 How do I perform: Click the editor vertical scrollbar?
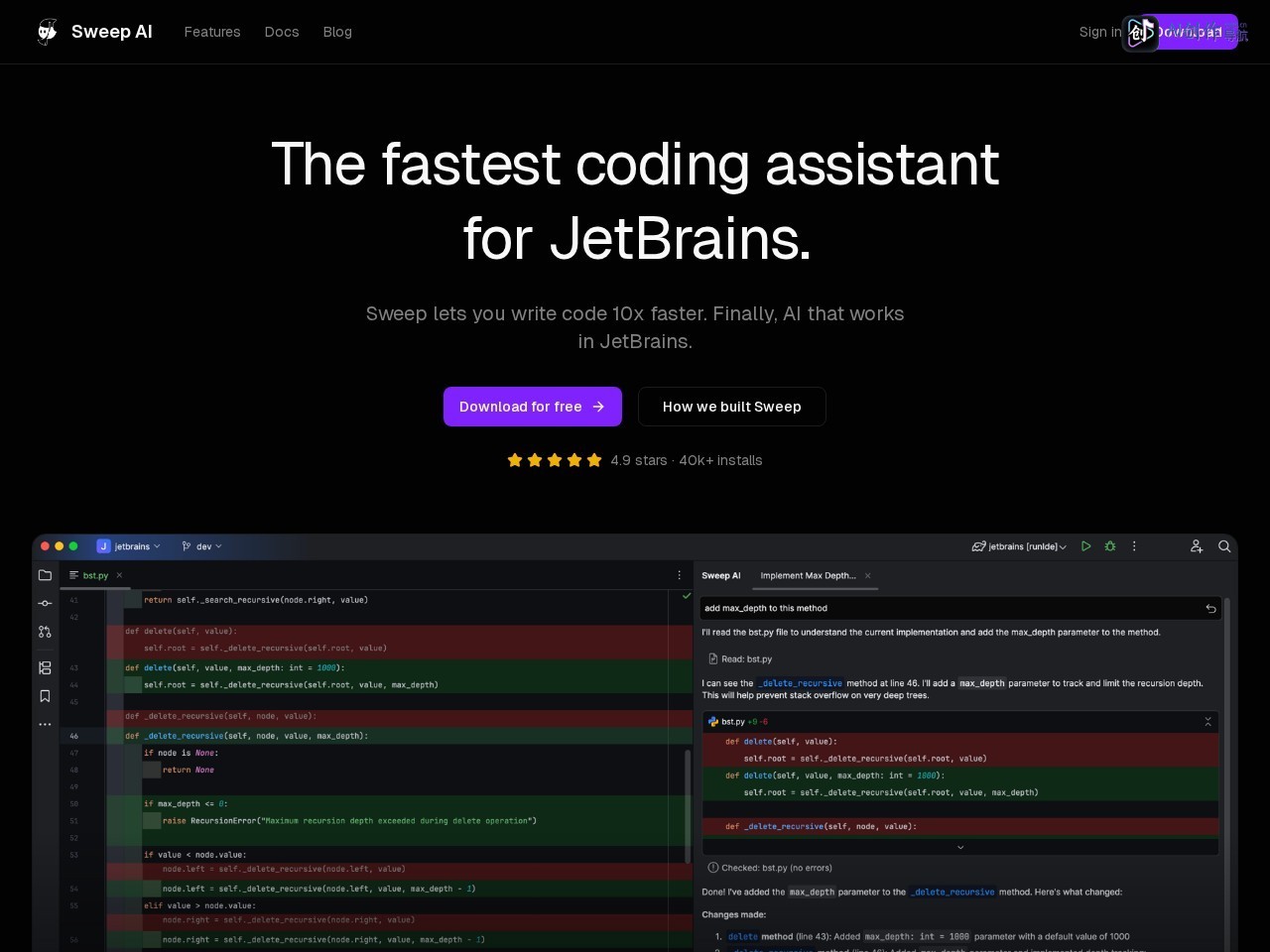[x=688, y=806]
